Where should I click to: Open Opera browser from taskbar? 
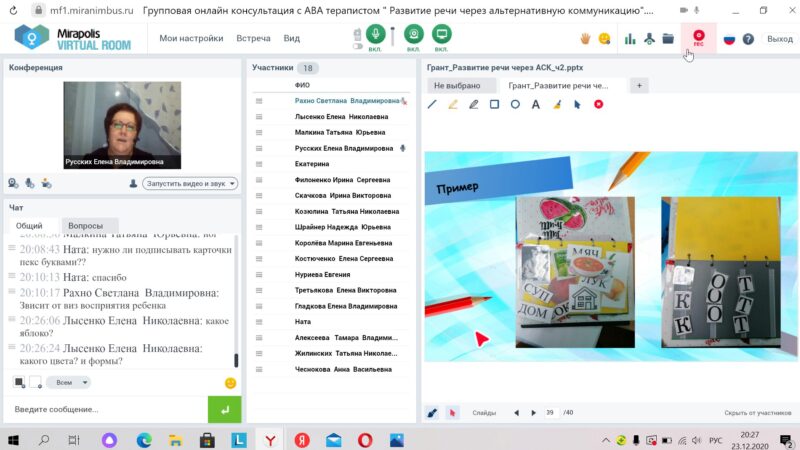(x=365, y=440)
